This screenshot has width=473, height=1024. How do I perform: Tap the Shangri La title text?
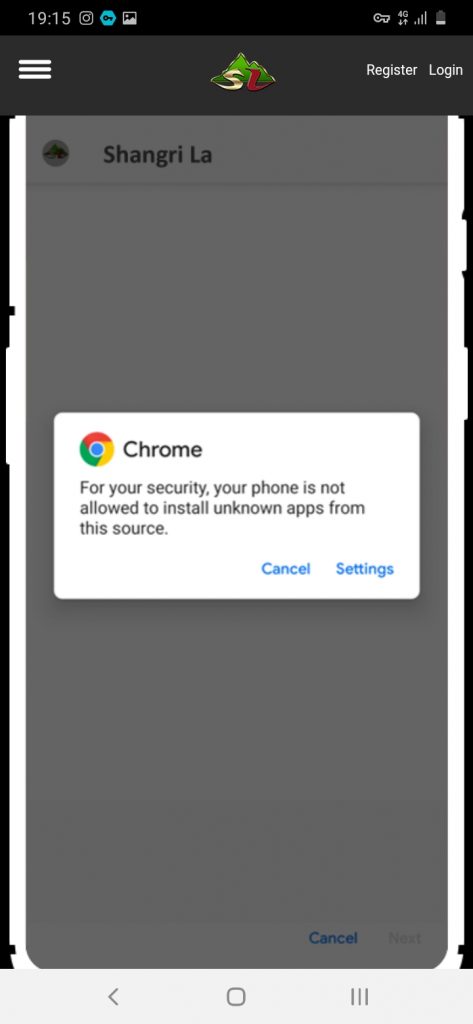[x=157, y=155]
